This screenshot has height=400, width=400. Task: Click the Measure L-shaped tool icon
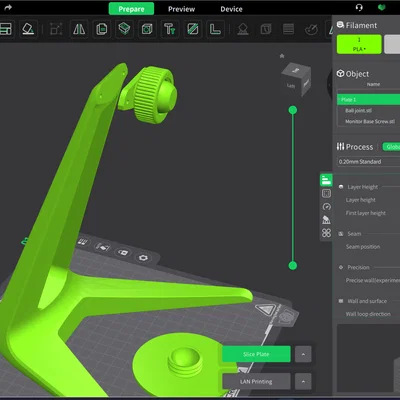(x=215, y=29)
